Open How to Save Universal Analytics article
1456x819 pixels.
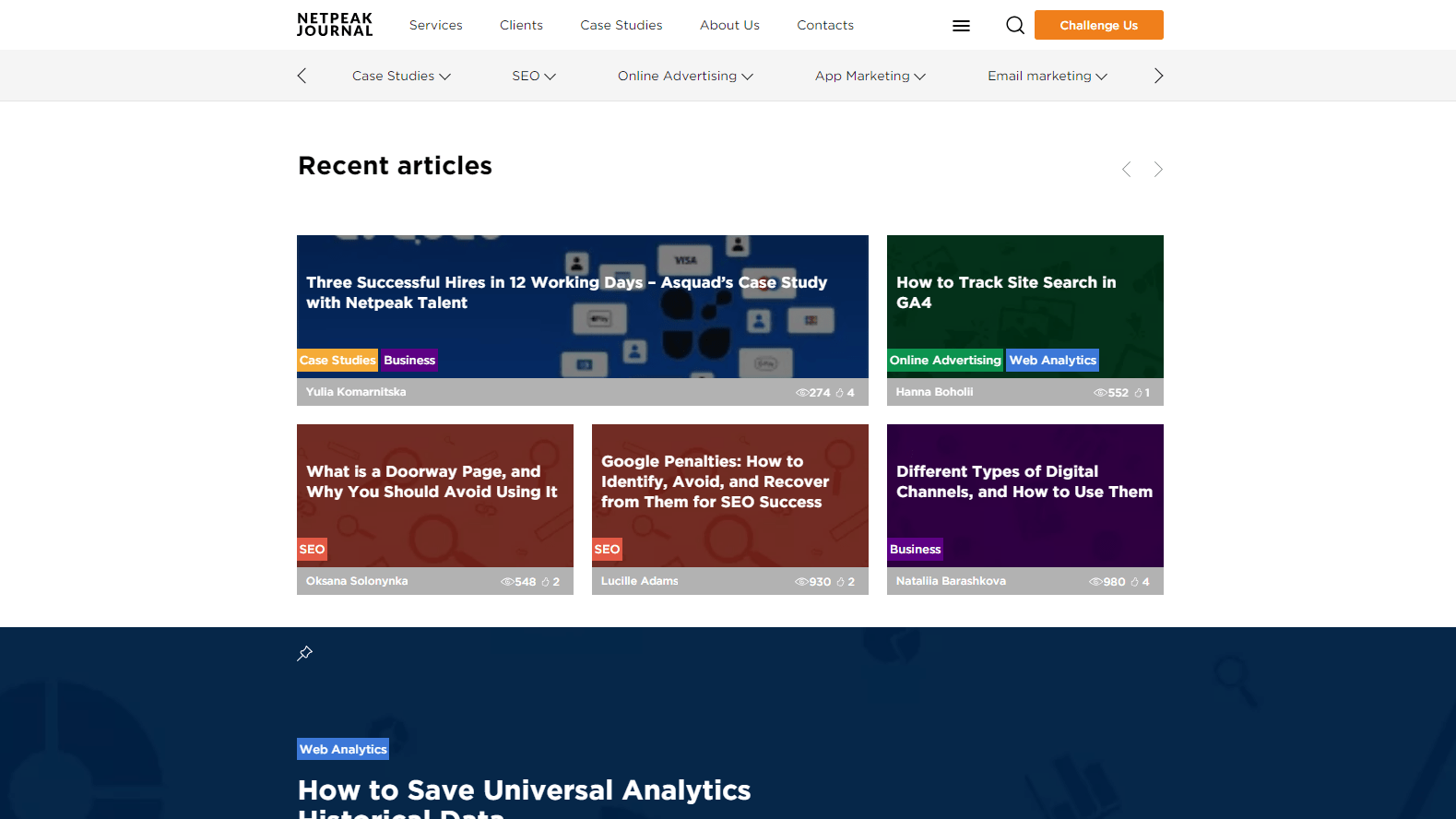(x=524, y=799)
